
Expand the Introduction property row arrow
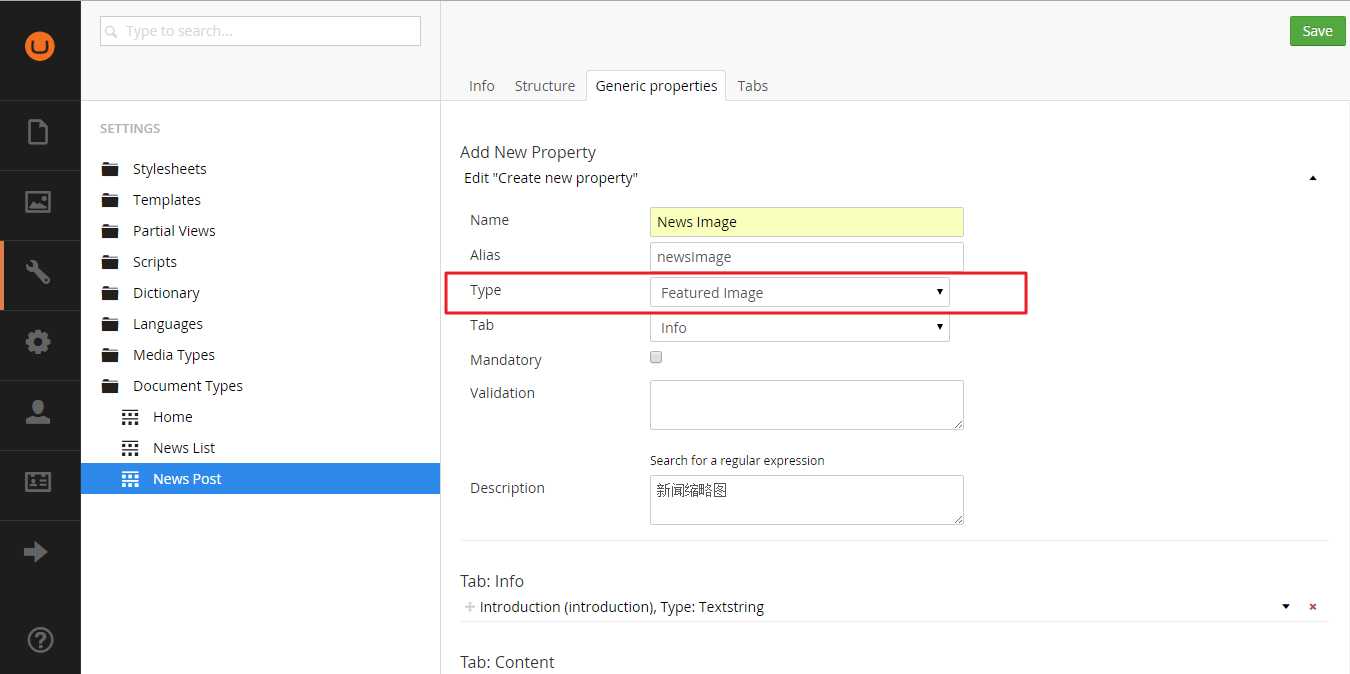point(1286,607)
